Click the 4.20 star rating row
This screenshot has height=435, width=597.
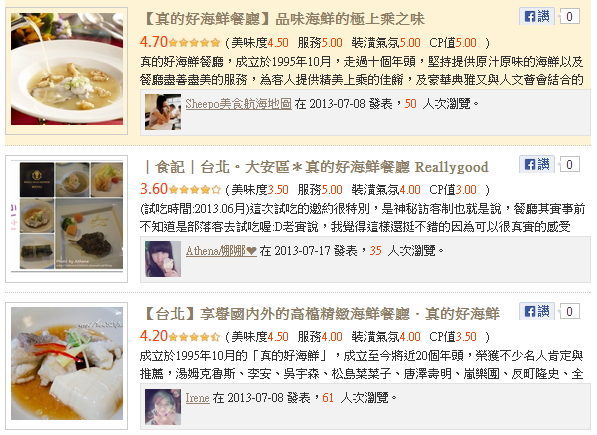pyautogui.click(x=314, y=336)
